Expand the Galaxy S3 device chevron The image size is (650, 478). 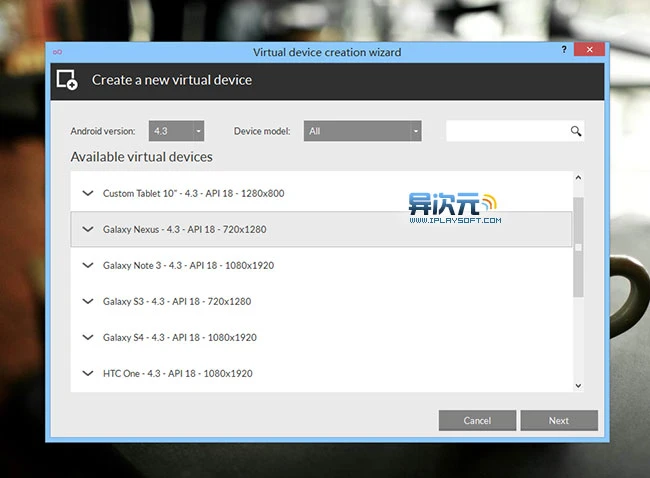coord(88,301)
